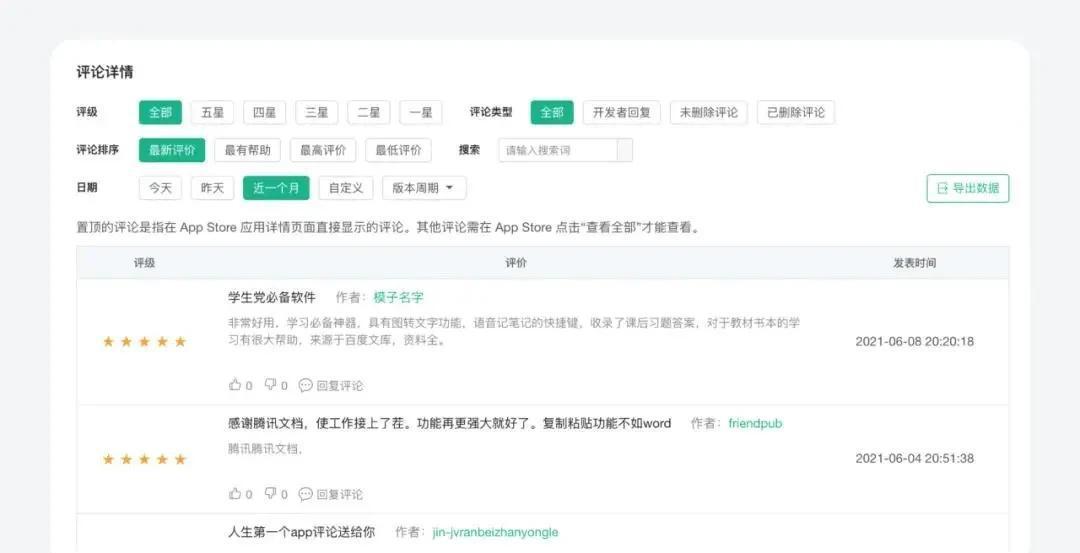Sort reviews by 最新评价
This screenshot has width=1080, height=553.
point(172,150)
